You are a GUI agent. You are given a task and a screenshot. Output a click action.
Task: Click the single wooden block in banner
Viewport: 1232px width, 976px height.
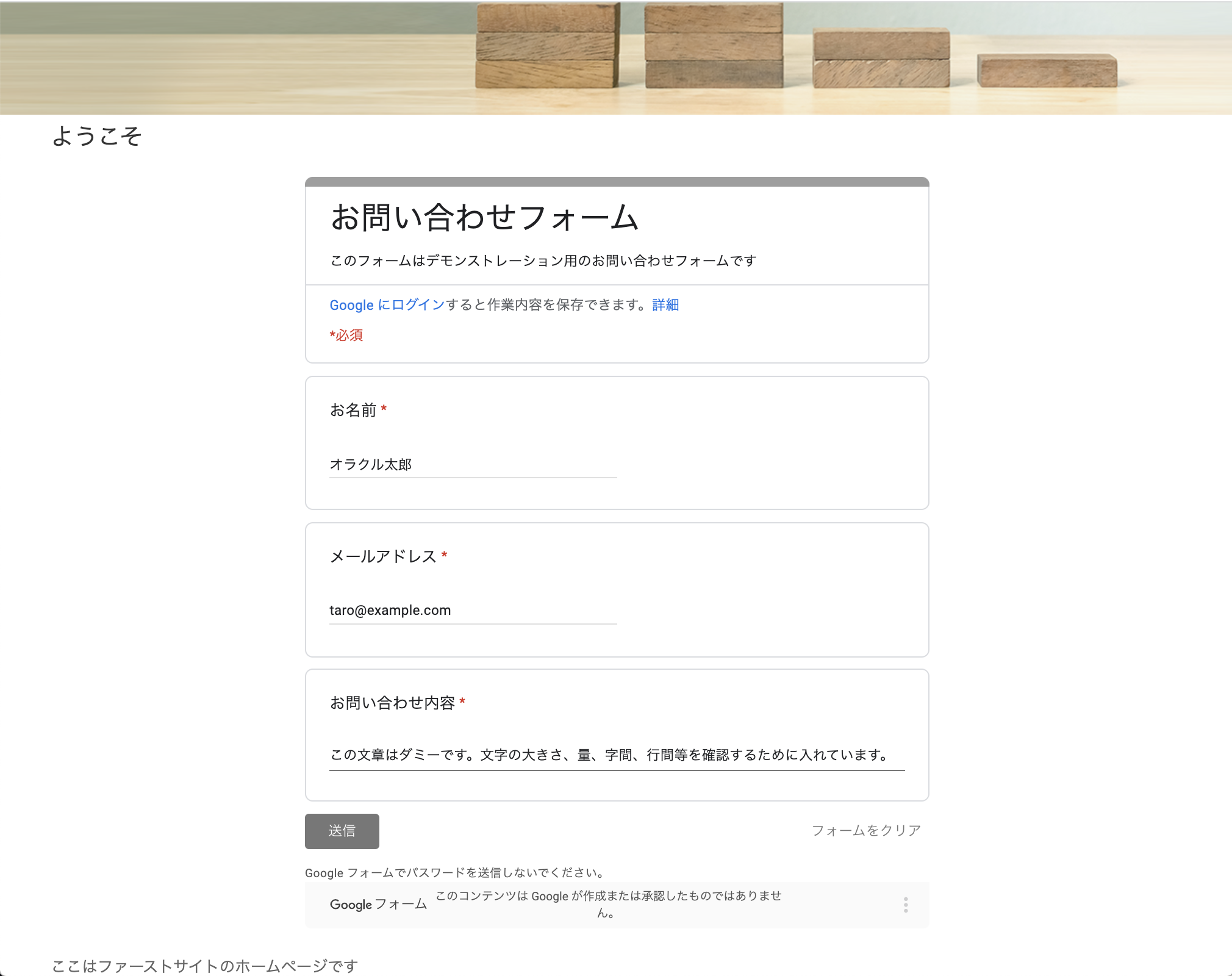point(1047,70)
